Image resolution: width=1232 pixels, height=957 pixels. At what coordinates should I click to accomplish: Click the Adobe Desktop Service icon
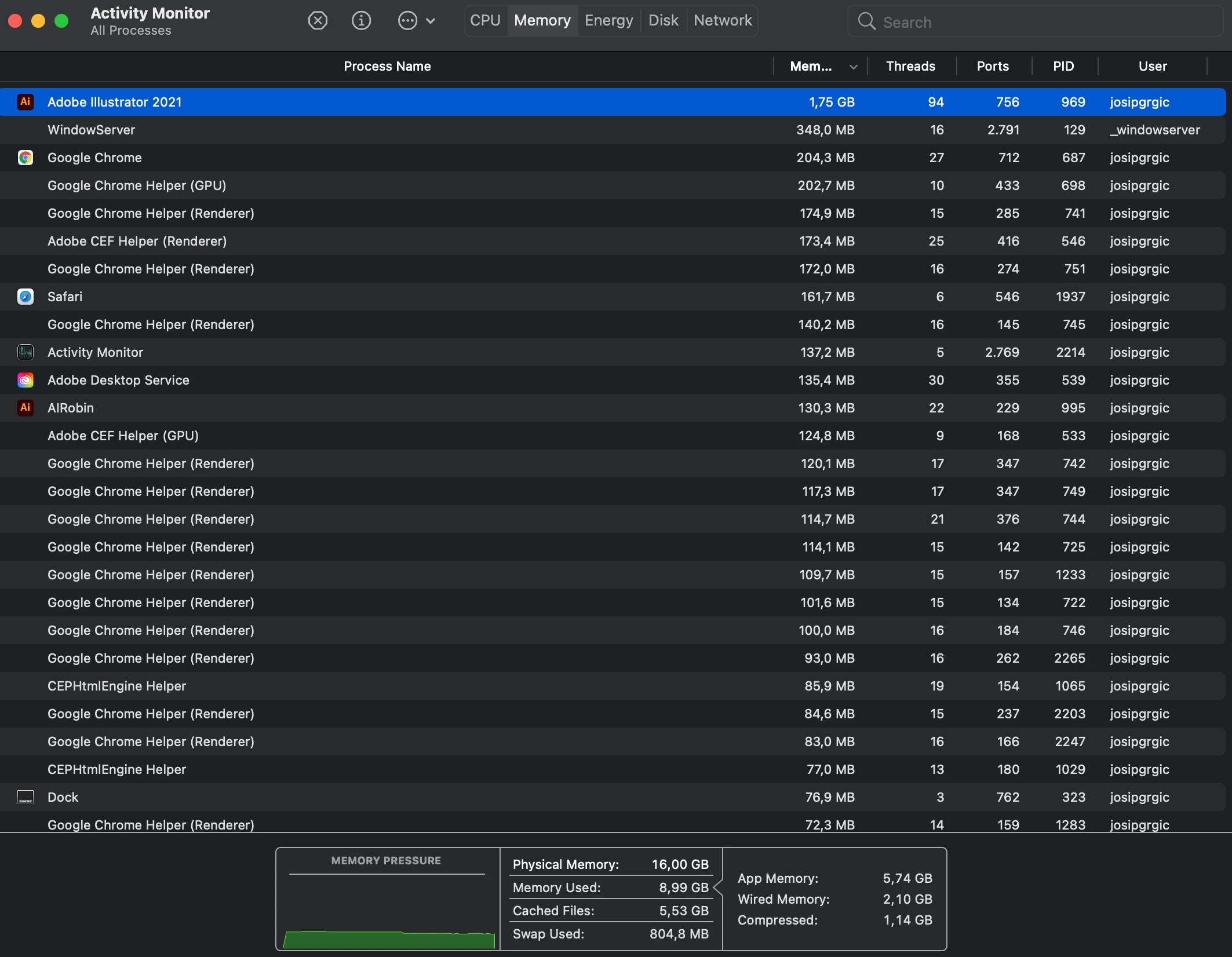25,380
